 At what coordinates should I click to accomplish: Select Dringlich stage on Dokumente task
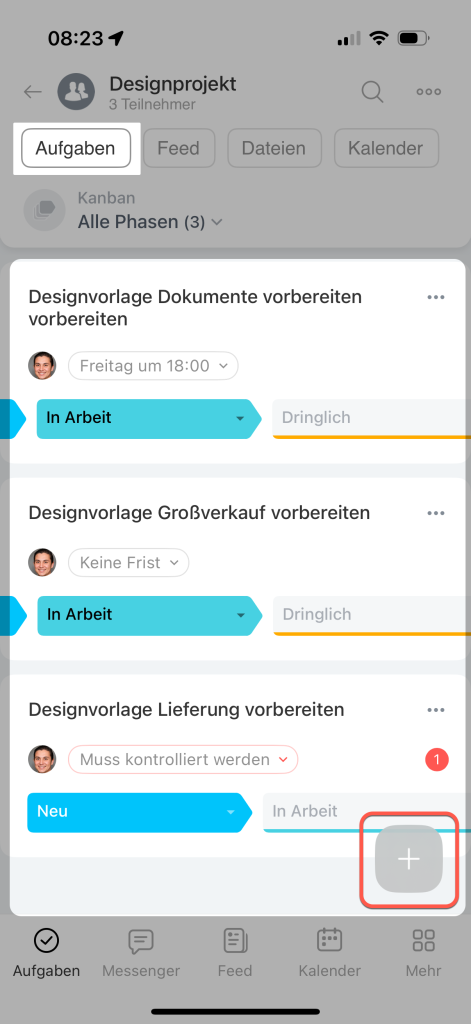(371, 418)
